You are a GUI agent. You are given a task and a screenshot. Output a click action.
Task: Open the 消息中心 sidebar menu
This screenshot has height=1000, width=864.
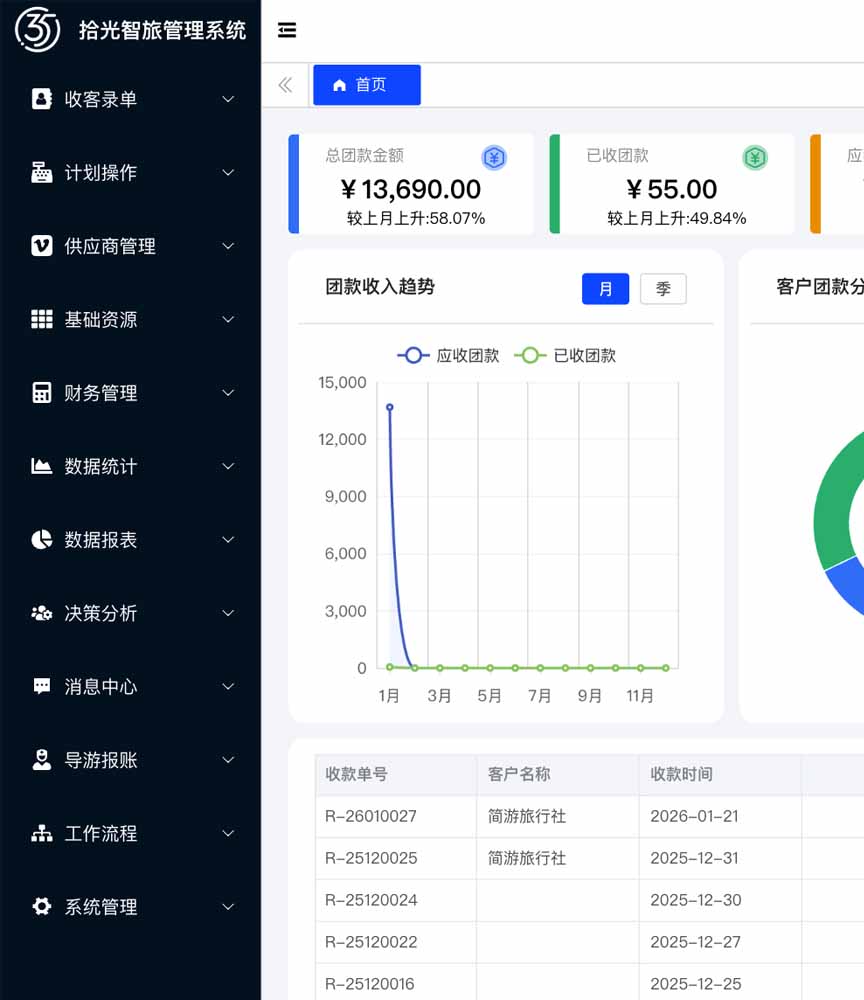tap(130, 686)
